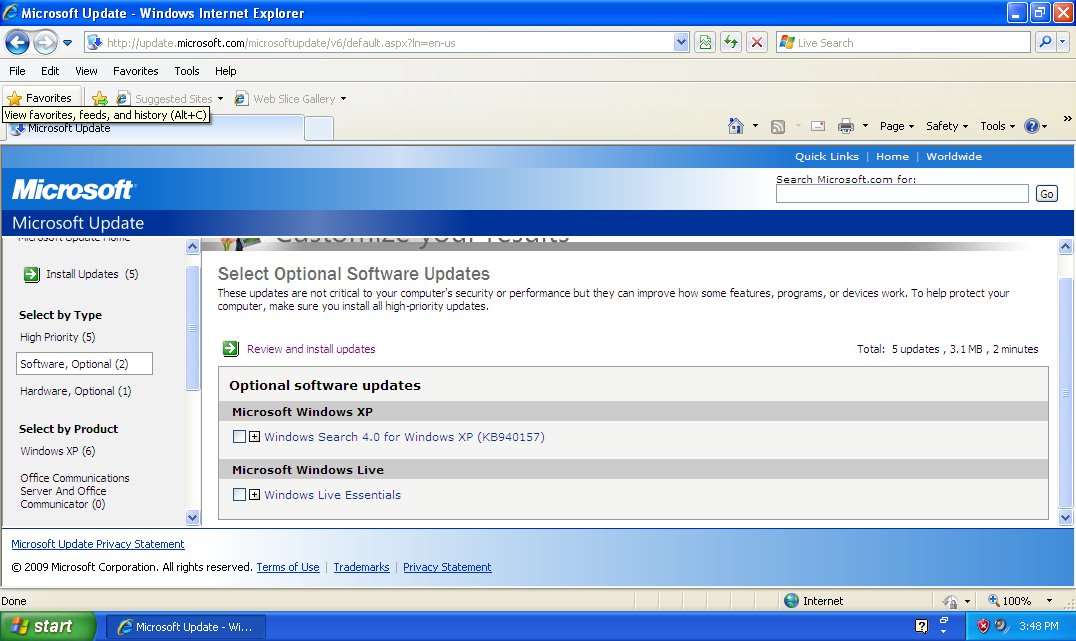Click the Go search button
Viewport: 1076px width, 641px height.
coord(1046,194)
